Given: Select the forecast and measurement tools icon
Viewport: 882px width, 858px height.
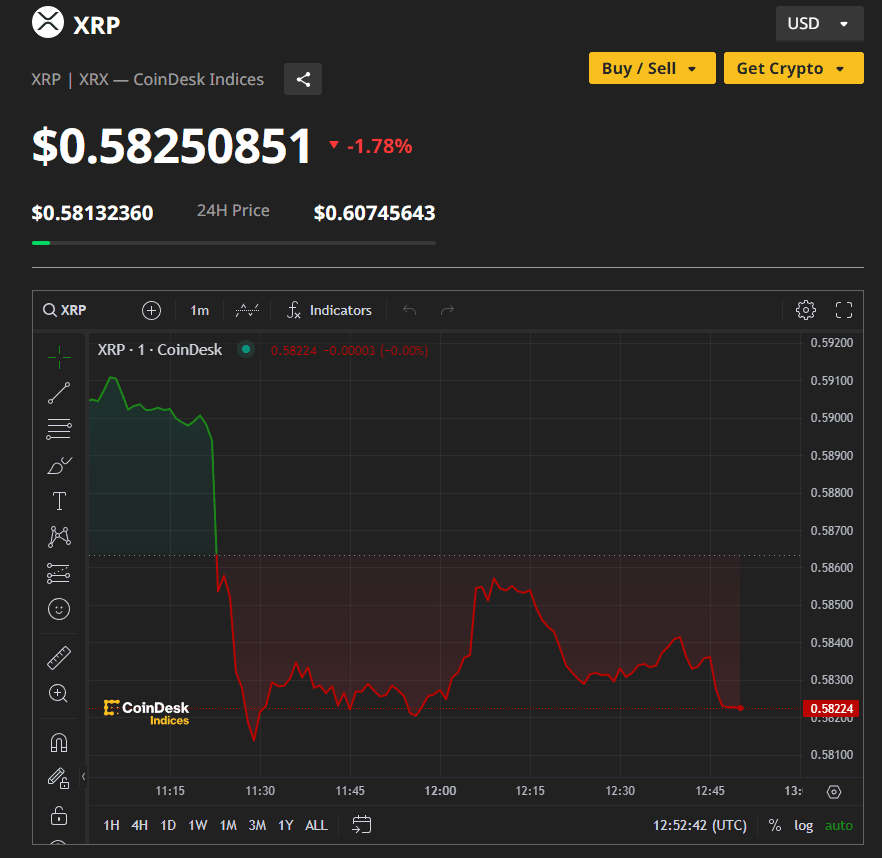Looking at the screenshot, I should (59, 573).
